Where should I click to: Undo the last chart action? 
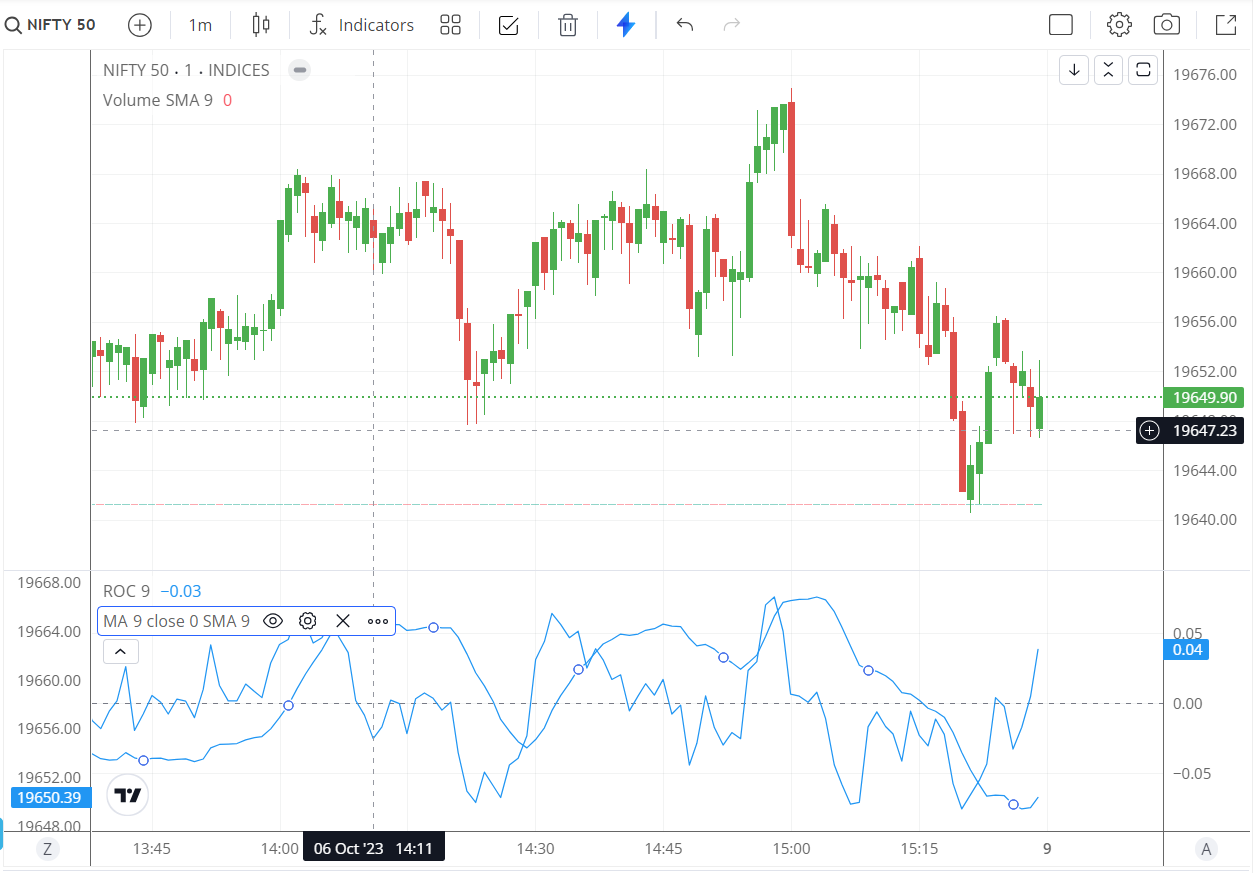(x=685, y=25)
